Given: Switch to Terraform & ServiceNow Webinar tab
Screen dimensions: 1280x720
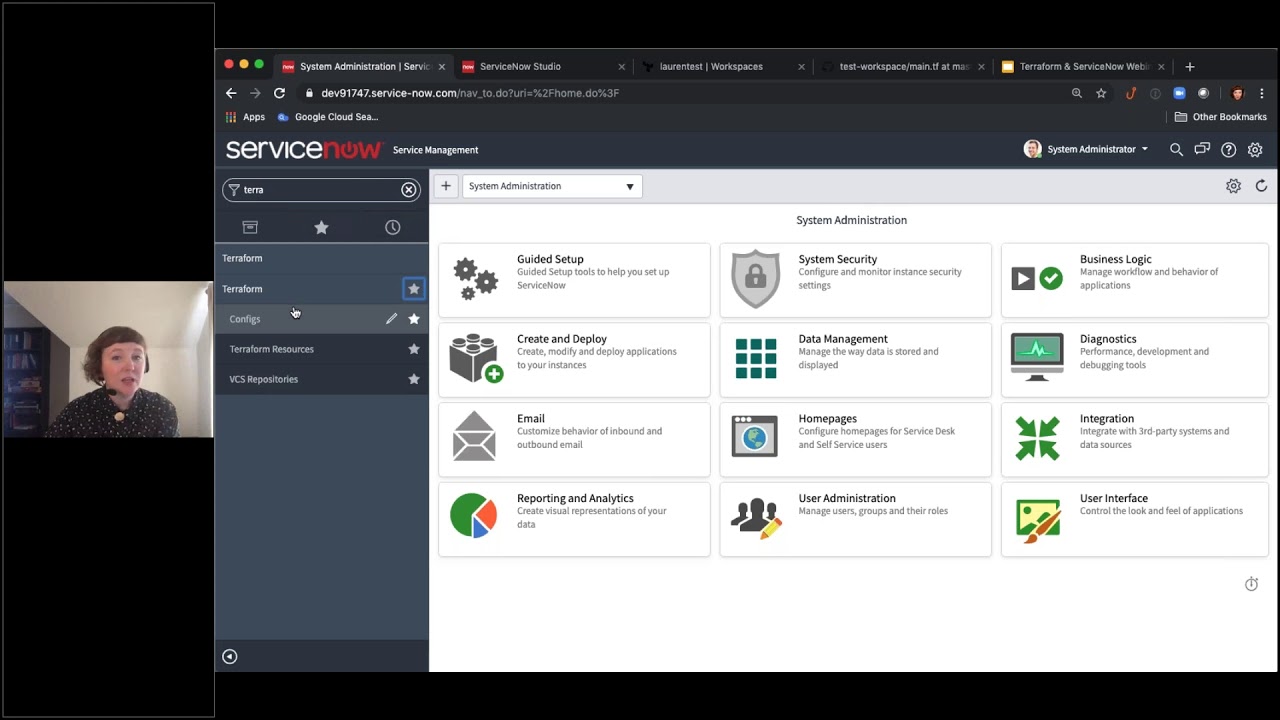Looking at the screenshot, I should click(x=1081, y=67).
